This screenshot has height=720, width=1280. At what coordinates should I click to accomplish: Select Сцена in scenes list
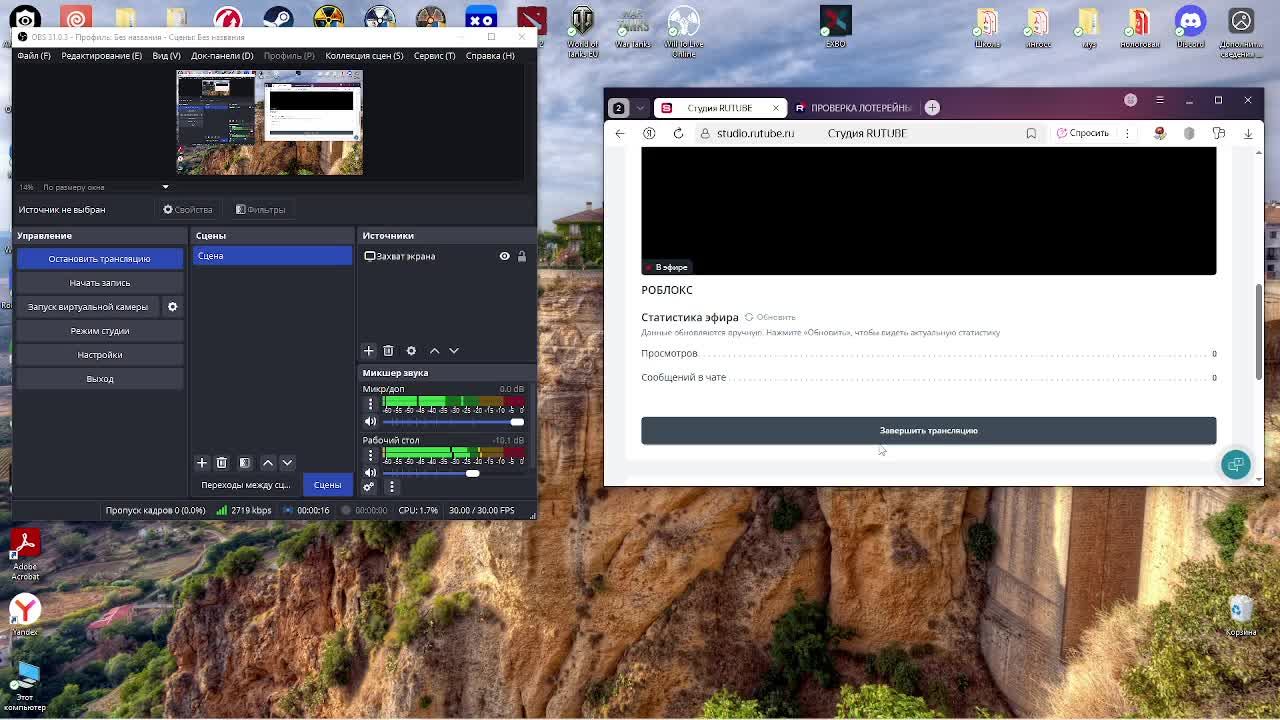tap(272, 256)
